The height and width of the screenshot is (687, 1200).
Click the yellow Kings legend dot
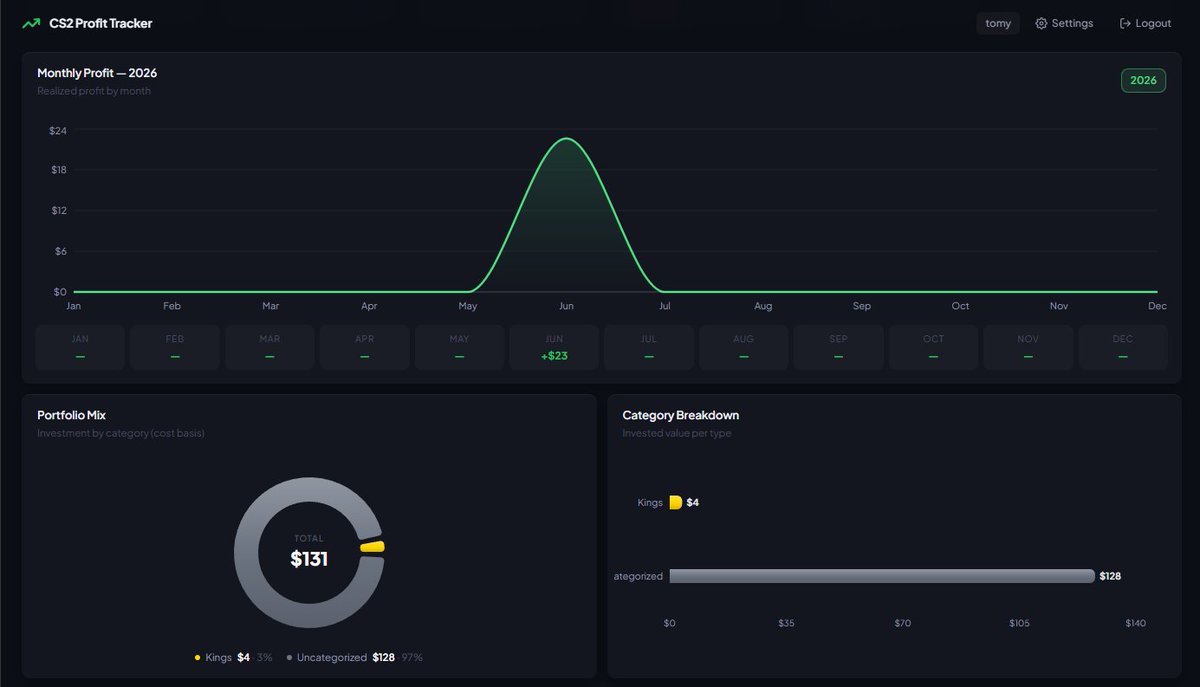click(x=198, y=658)
